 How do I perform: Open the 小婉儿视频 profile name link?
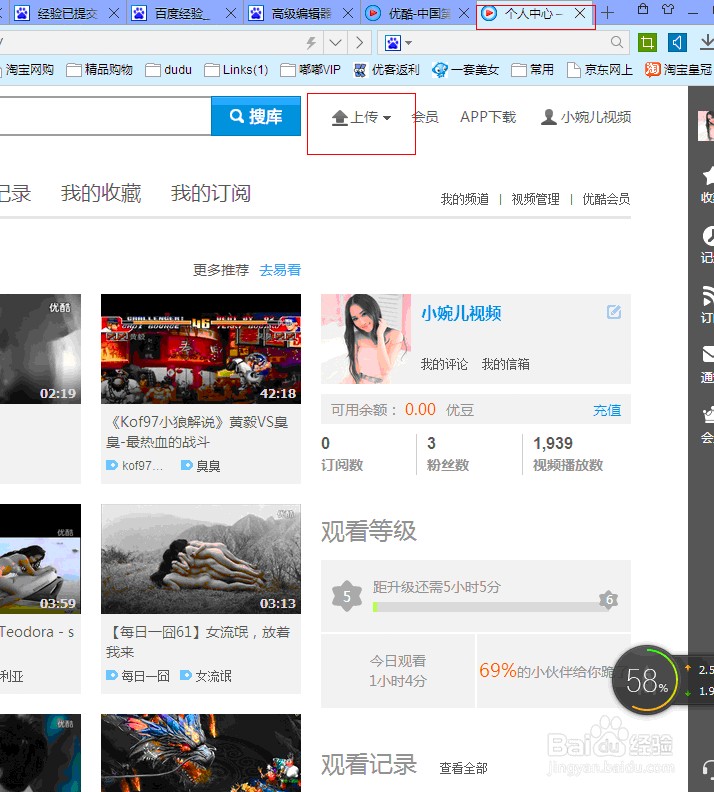tap(461, 314)
